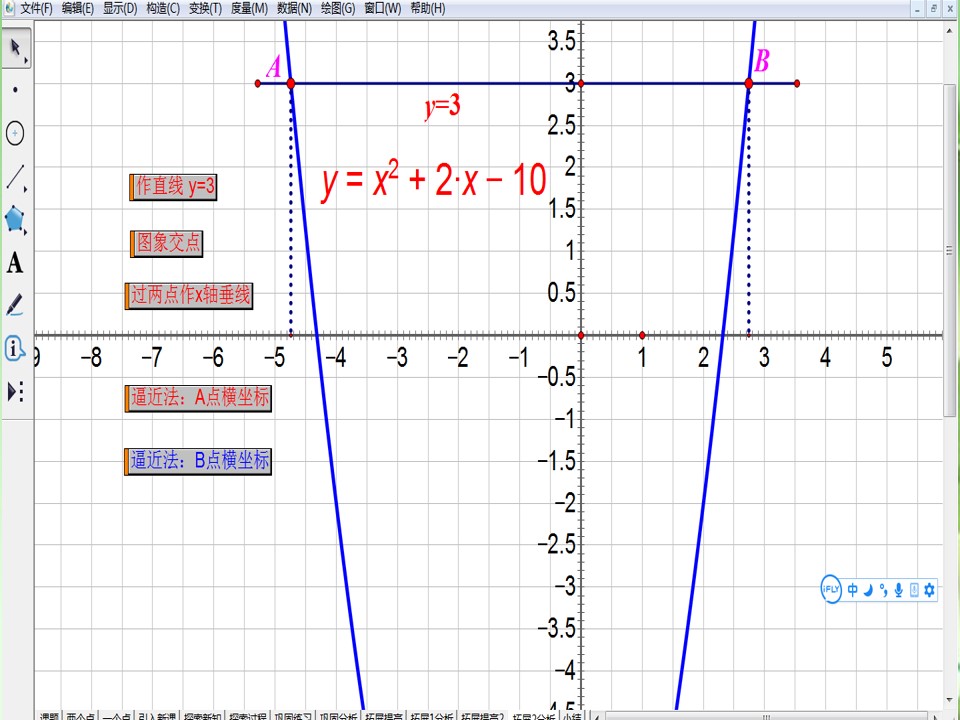
Task: Click the iFLY microphone voice input
Action: tap(899, 590)
